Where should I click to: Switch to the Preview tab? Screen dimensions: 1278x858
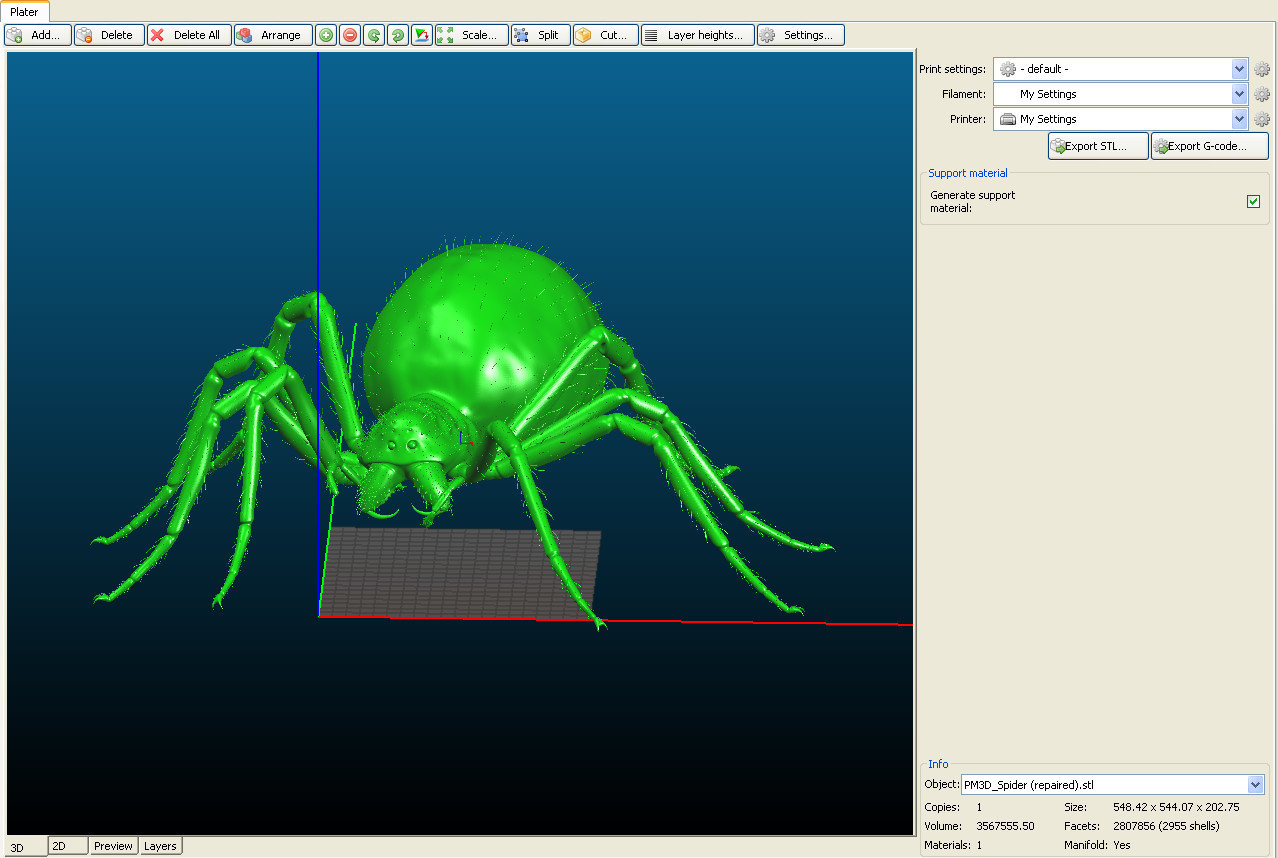113,846
